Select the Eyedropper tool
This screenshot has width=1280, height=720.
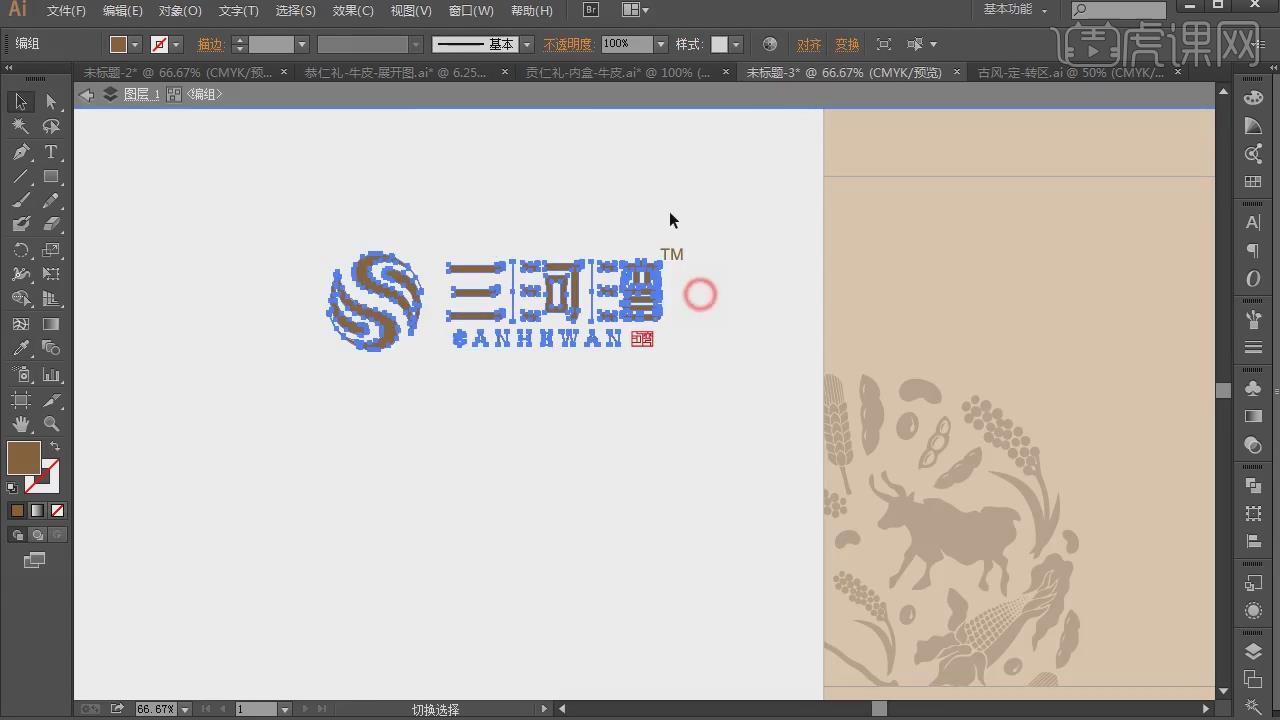pyautogui.click(x=21, y=349)
